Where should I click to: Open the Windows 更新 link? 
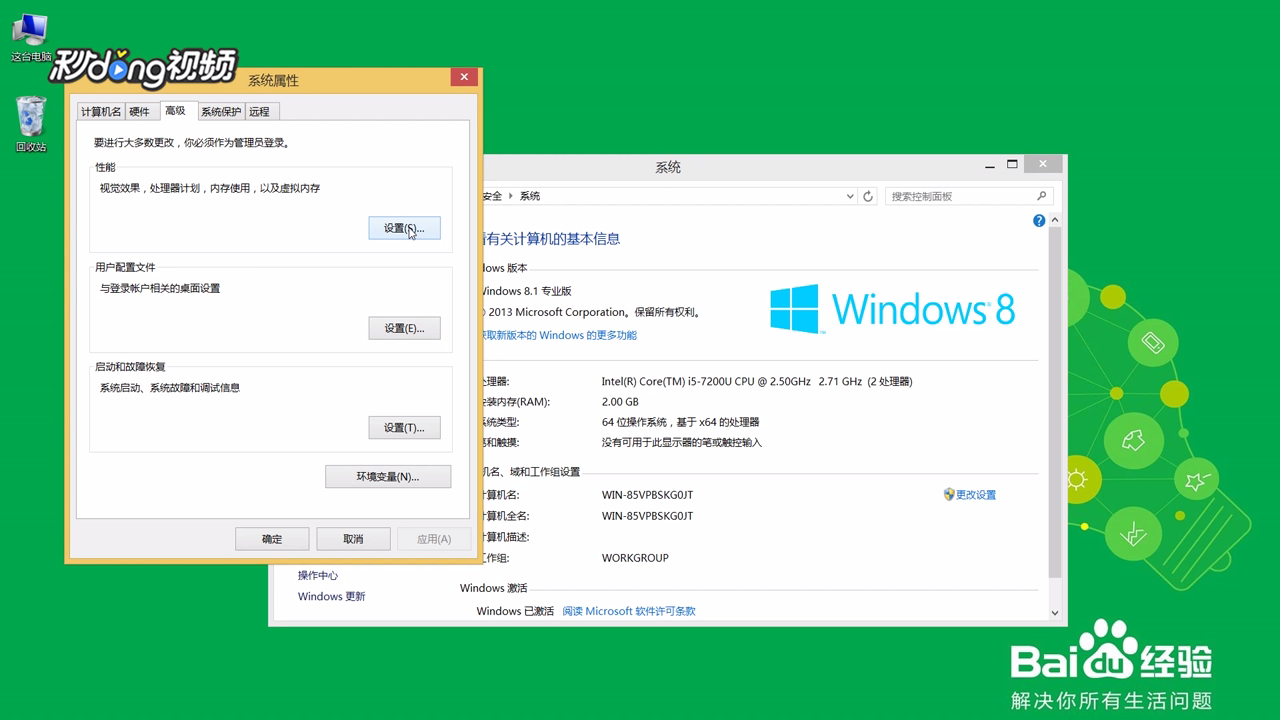(331, 596)
